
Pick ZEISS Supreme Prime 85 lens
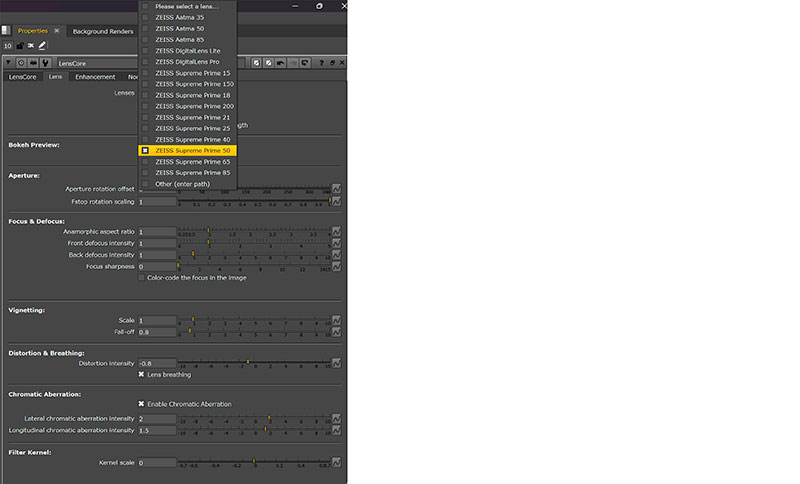tap(187, 173)
